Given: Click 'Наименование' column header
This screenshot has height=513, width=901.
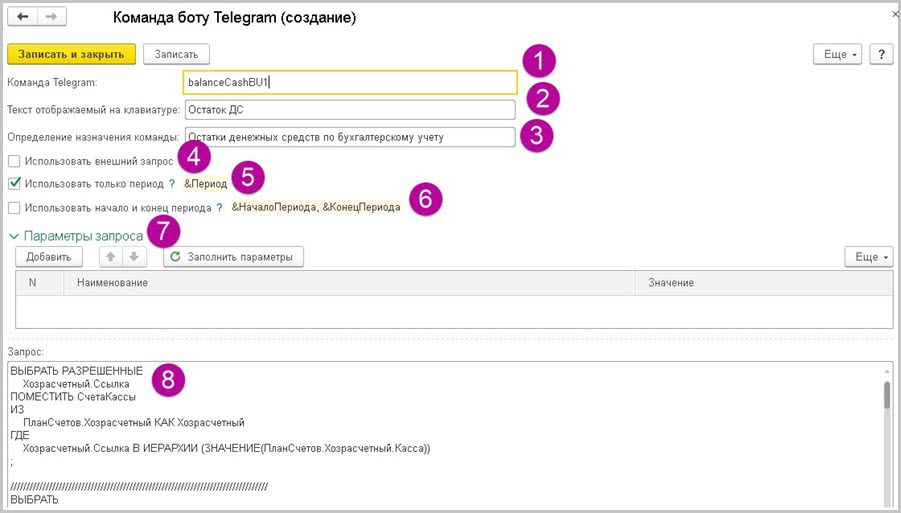Looking at the screenshot, I should tap(108, 283).
